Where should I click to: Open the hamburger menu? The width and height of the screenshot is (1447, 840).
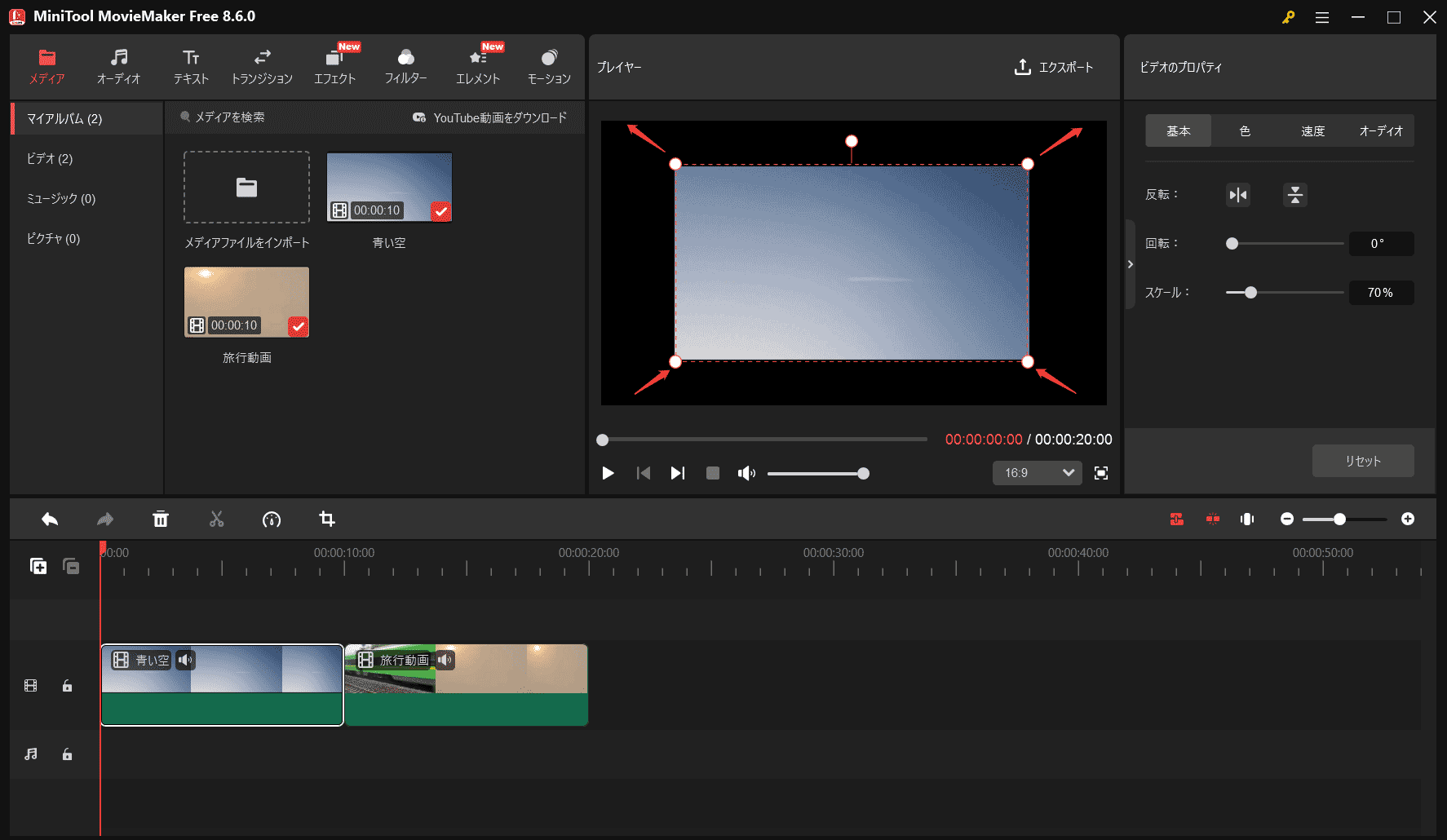[1322, 16]
